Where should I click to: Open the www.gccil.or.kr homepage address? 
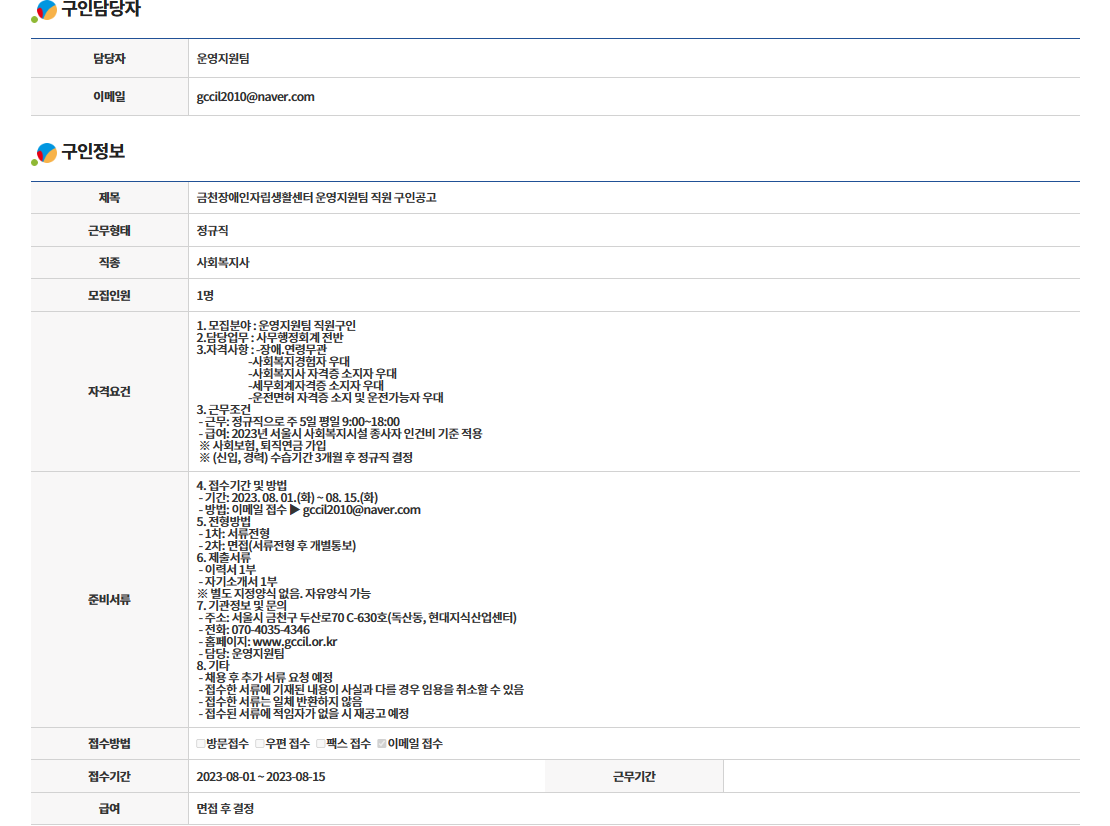tap(295, 642)
